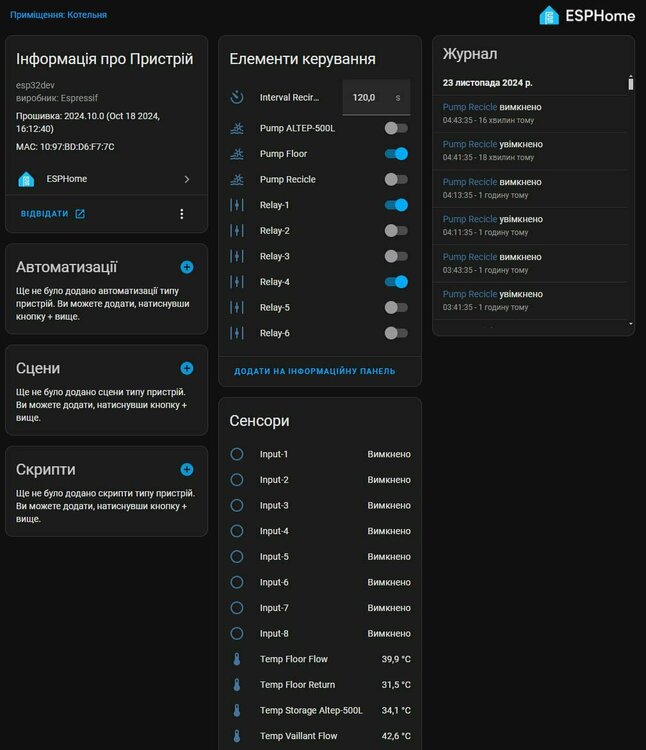Enable the Pump Recicle toggle
646x750 pixels.
click(396, 179)
